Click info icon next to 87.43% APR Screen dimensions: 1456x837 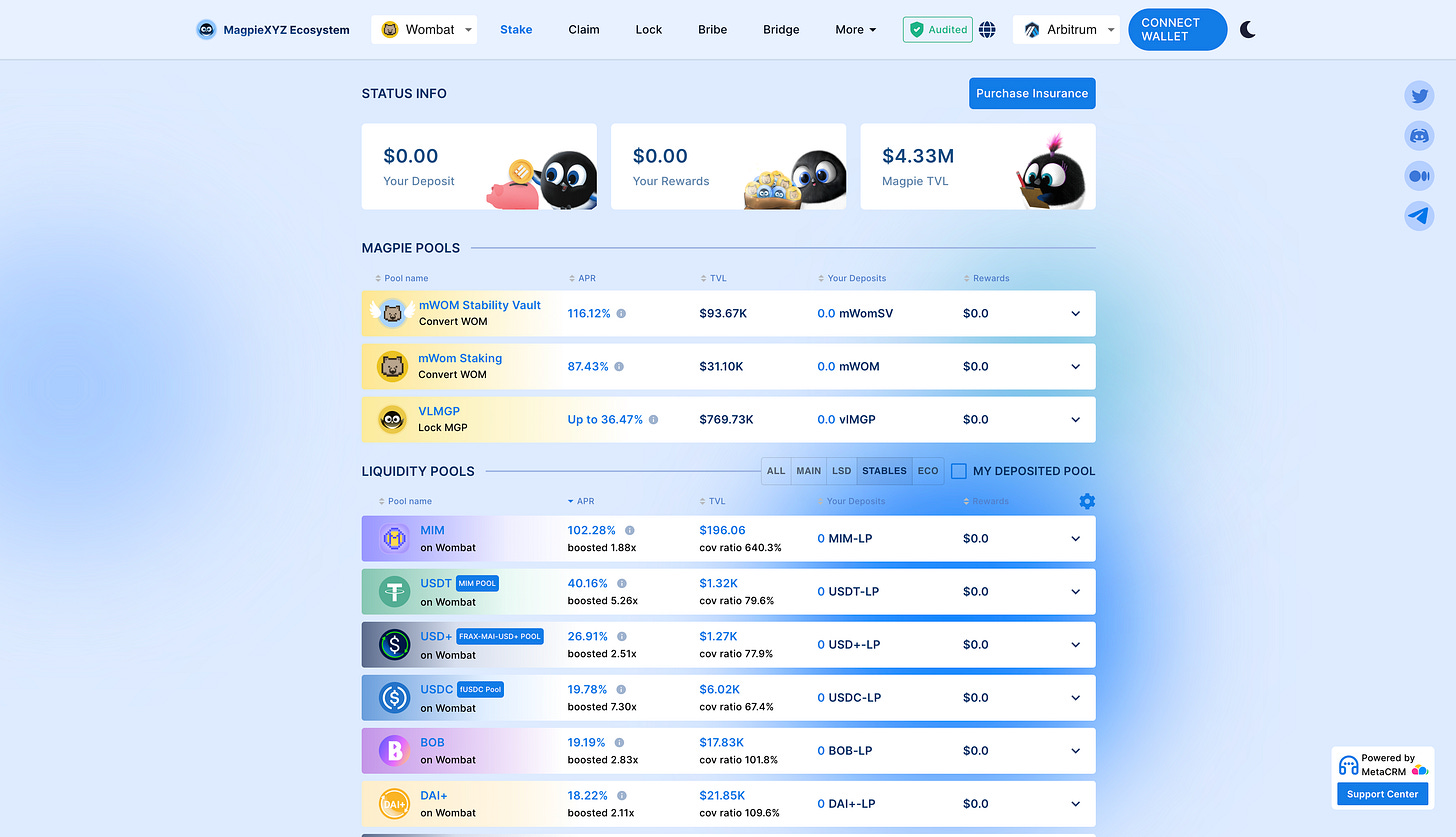pos(619,367)
